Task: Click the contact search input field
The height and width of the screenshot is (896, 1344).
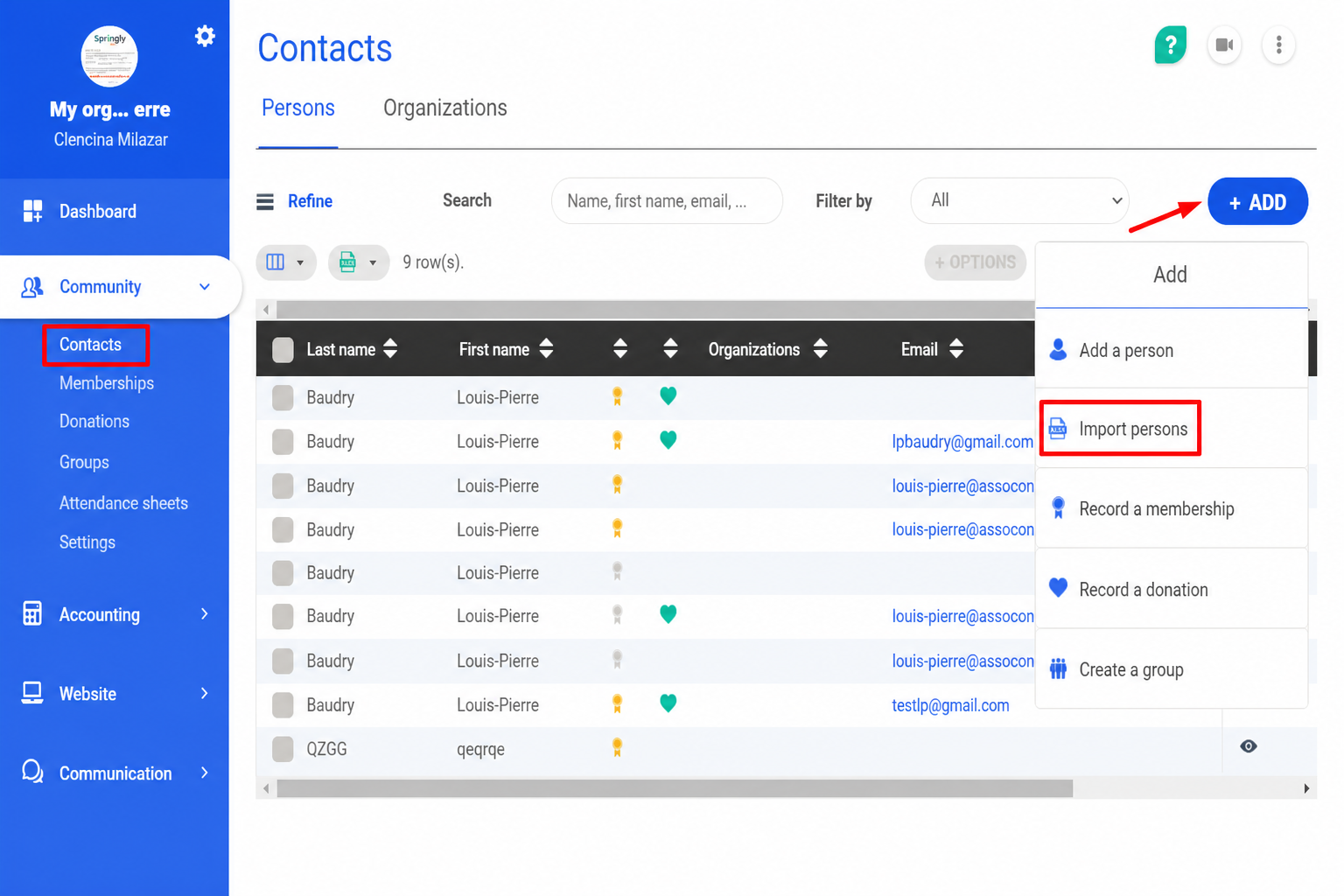Action: click(x=667, y=201)
